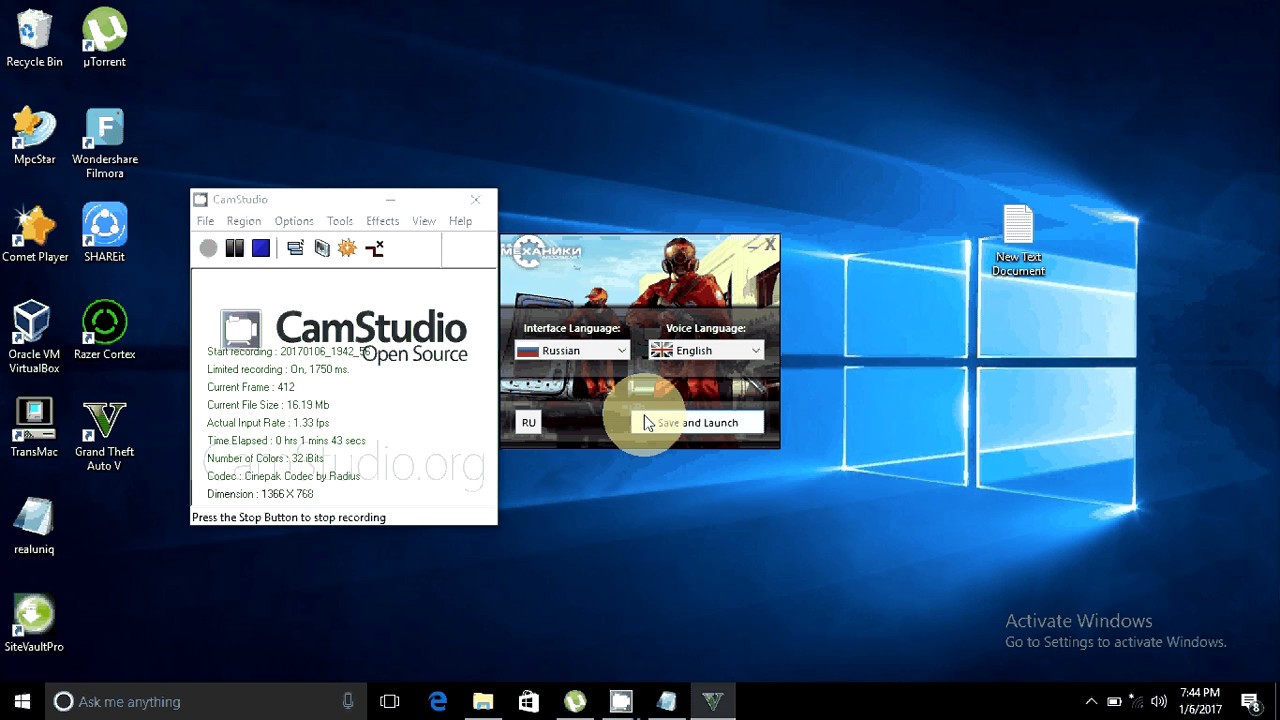1280x720 pixels.
Task: Click the CamStudio gear options icon
Action: [347, 248]
